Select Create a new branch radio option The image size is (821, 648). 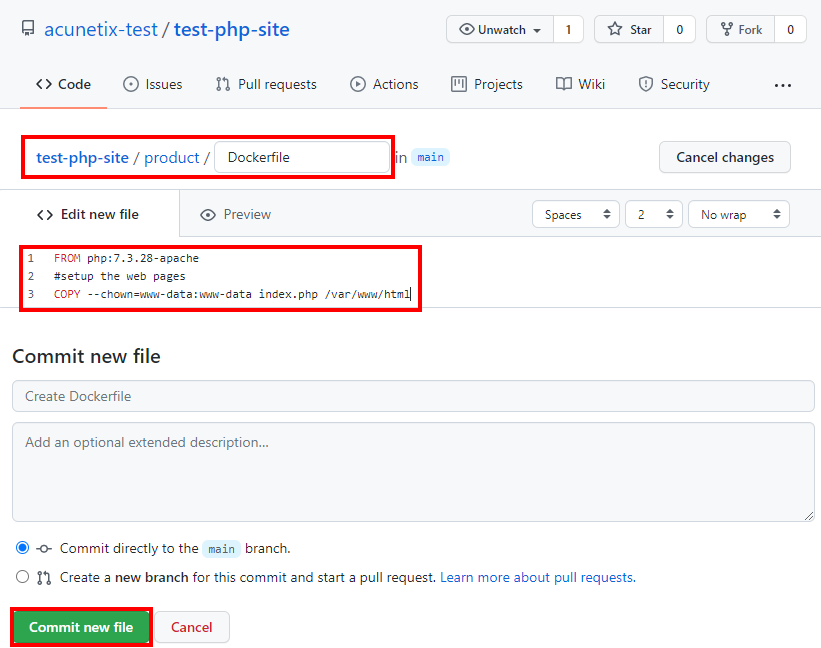click(x=23, y=577)
